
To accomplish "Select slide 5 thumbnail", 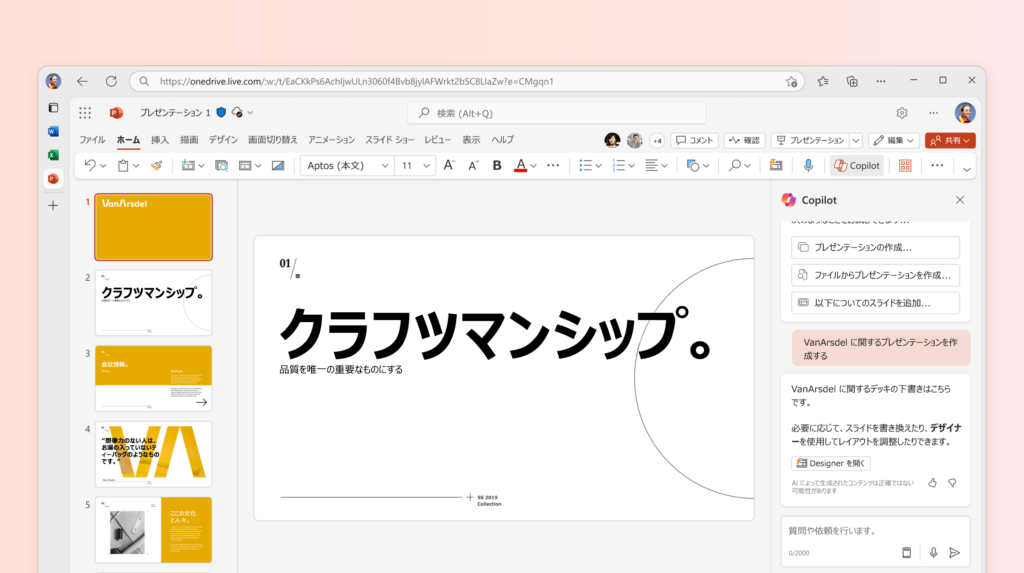I will (x=153, y=530).
